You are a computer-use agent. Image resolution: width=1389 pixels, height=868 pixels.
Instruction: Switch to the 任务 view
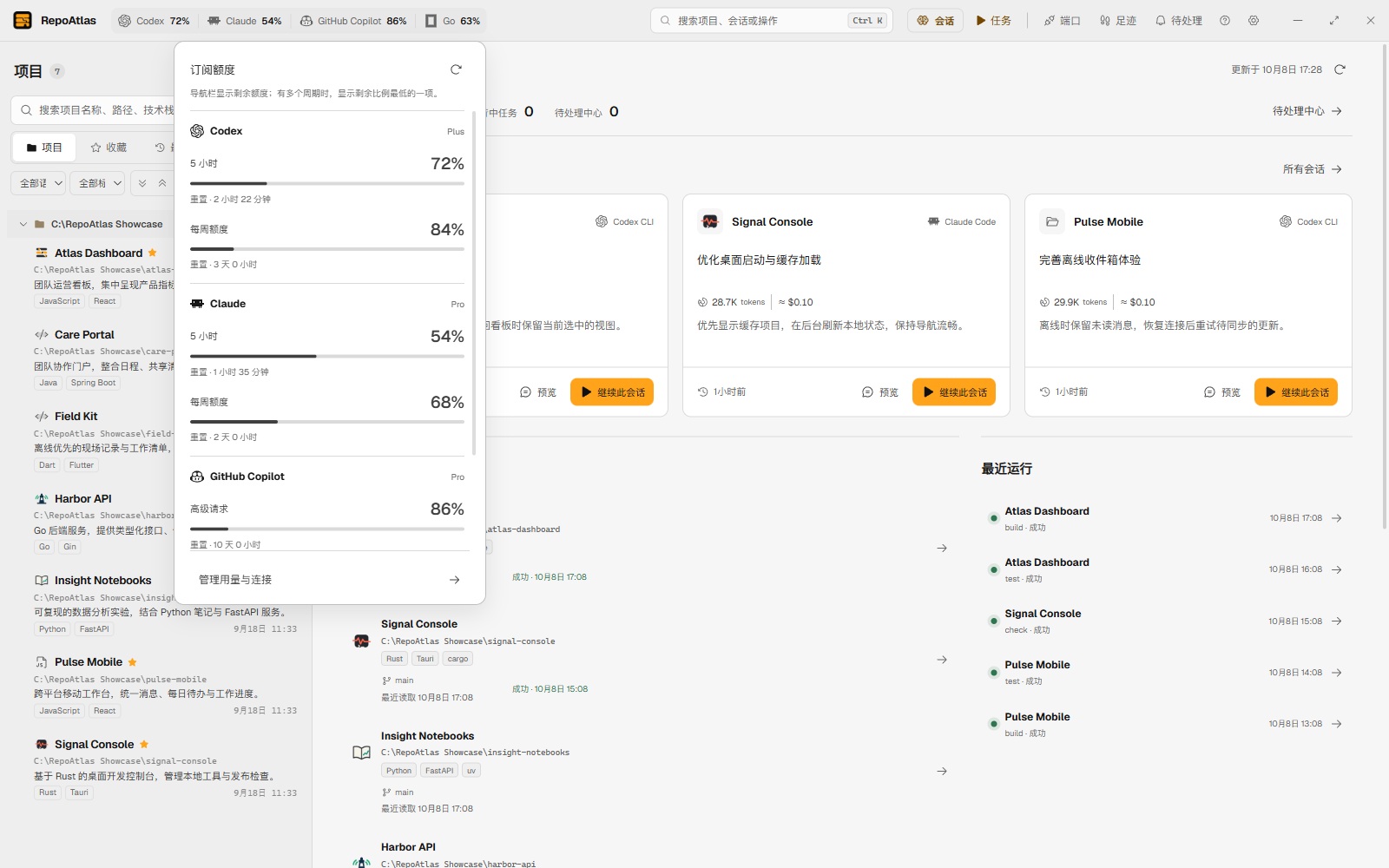point(994,21)
